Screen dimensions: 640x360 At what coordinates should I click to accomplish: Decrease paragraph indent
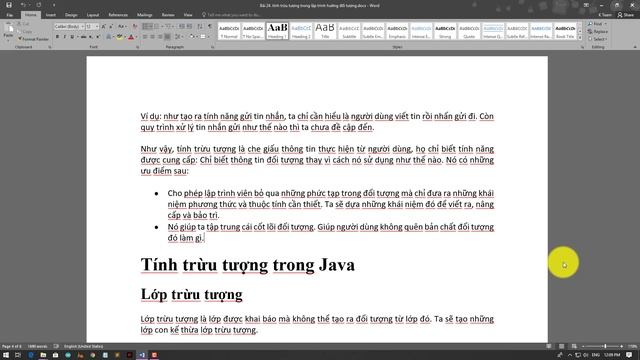coord(182,27)
